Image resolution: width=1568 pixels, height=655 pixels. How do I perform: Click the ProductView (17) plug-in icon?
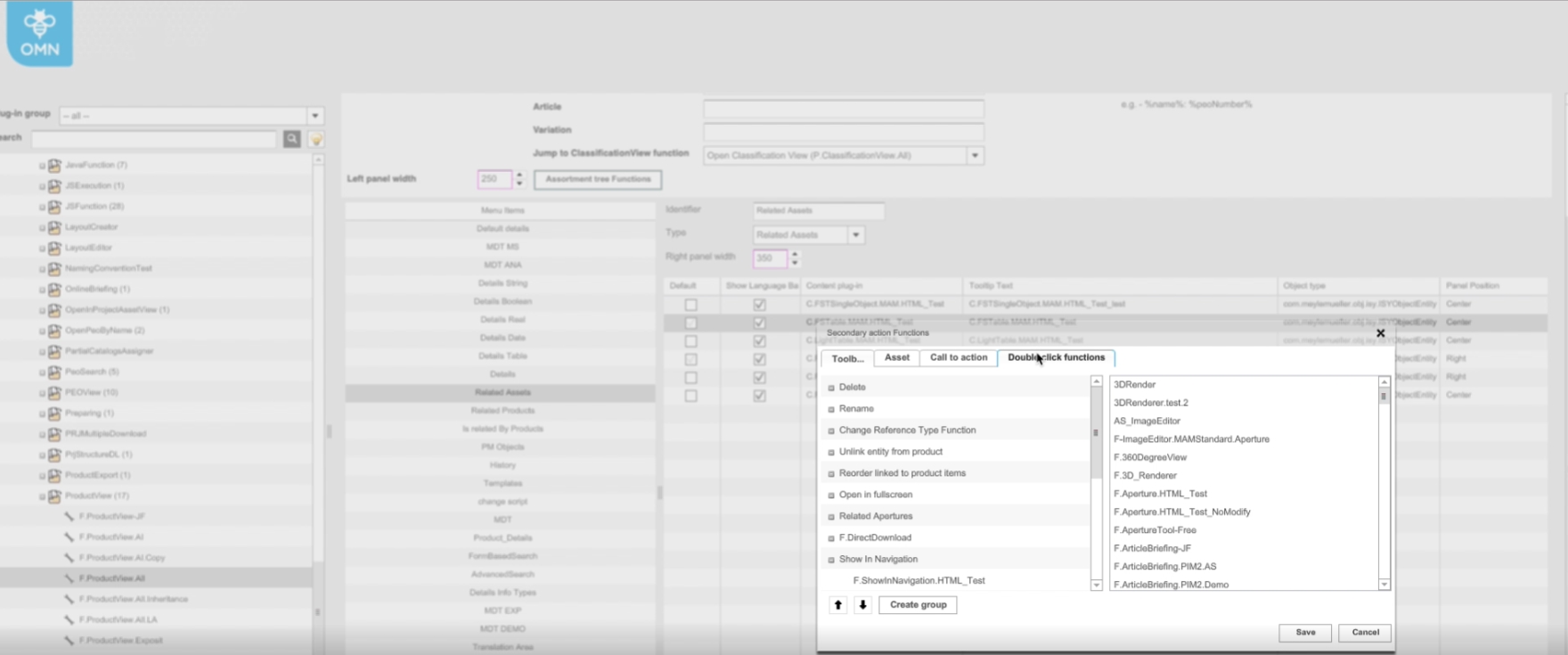click(55, 495)
